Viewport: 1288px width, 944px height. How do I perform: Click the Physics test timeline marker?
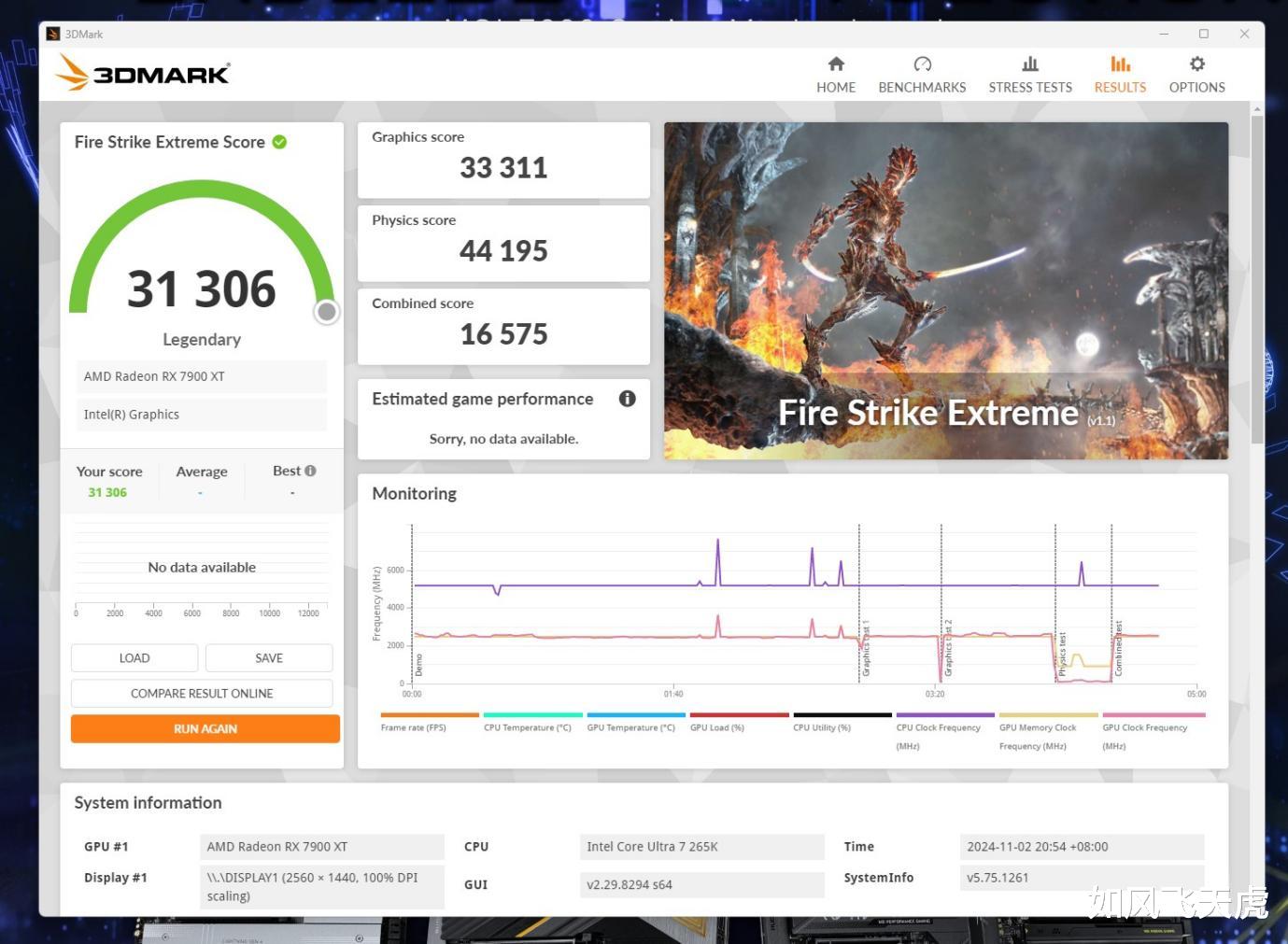[1062, 654]
